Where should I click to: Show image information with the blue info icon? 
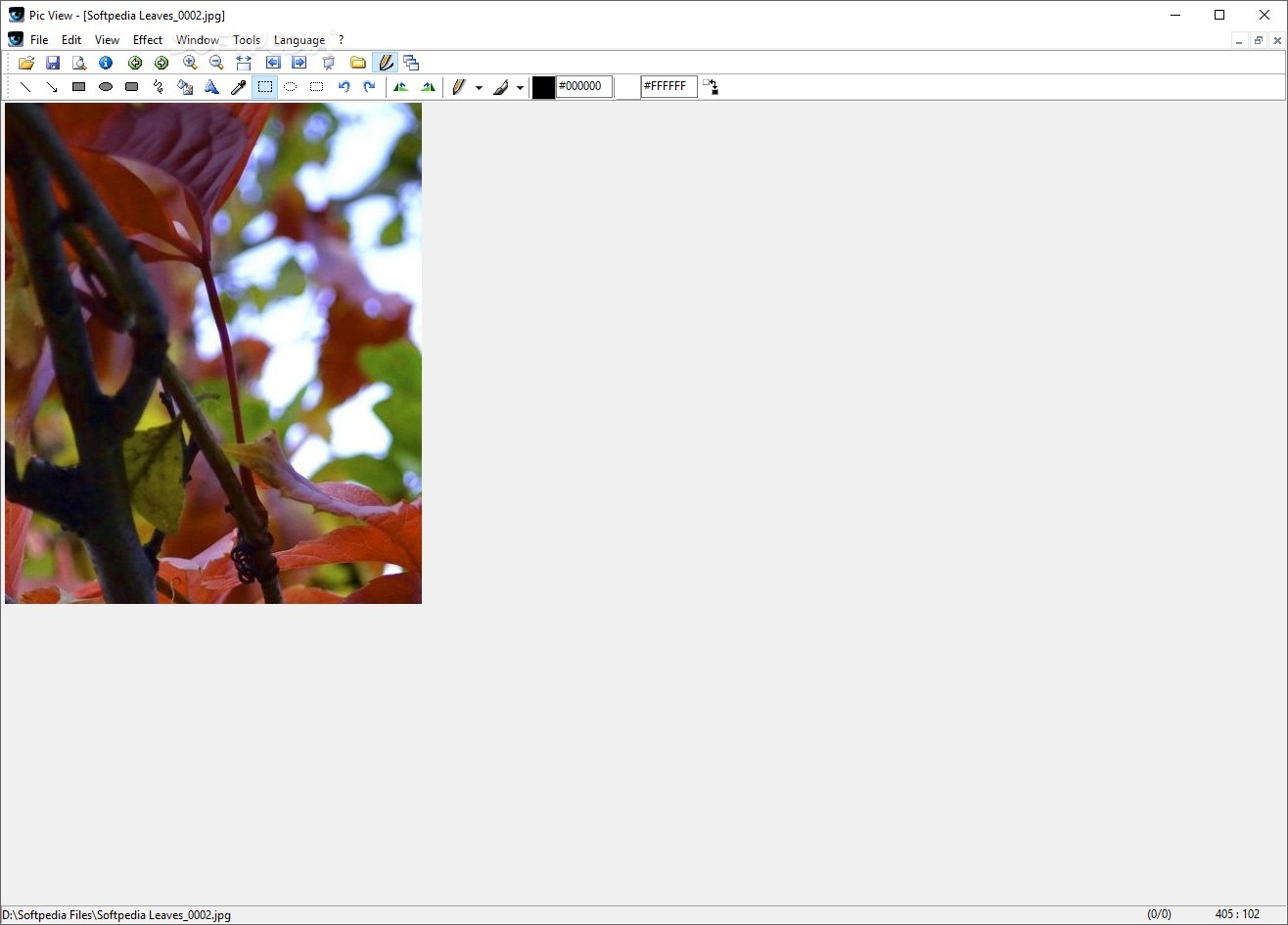pyautogui.click(x=106, y=63)
